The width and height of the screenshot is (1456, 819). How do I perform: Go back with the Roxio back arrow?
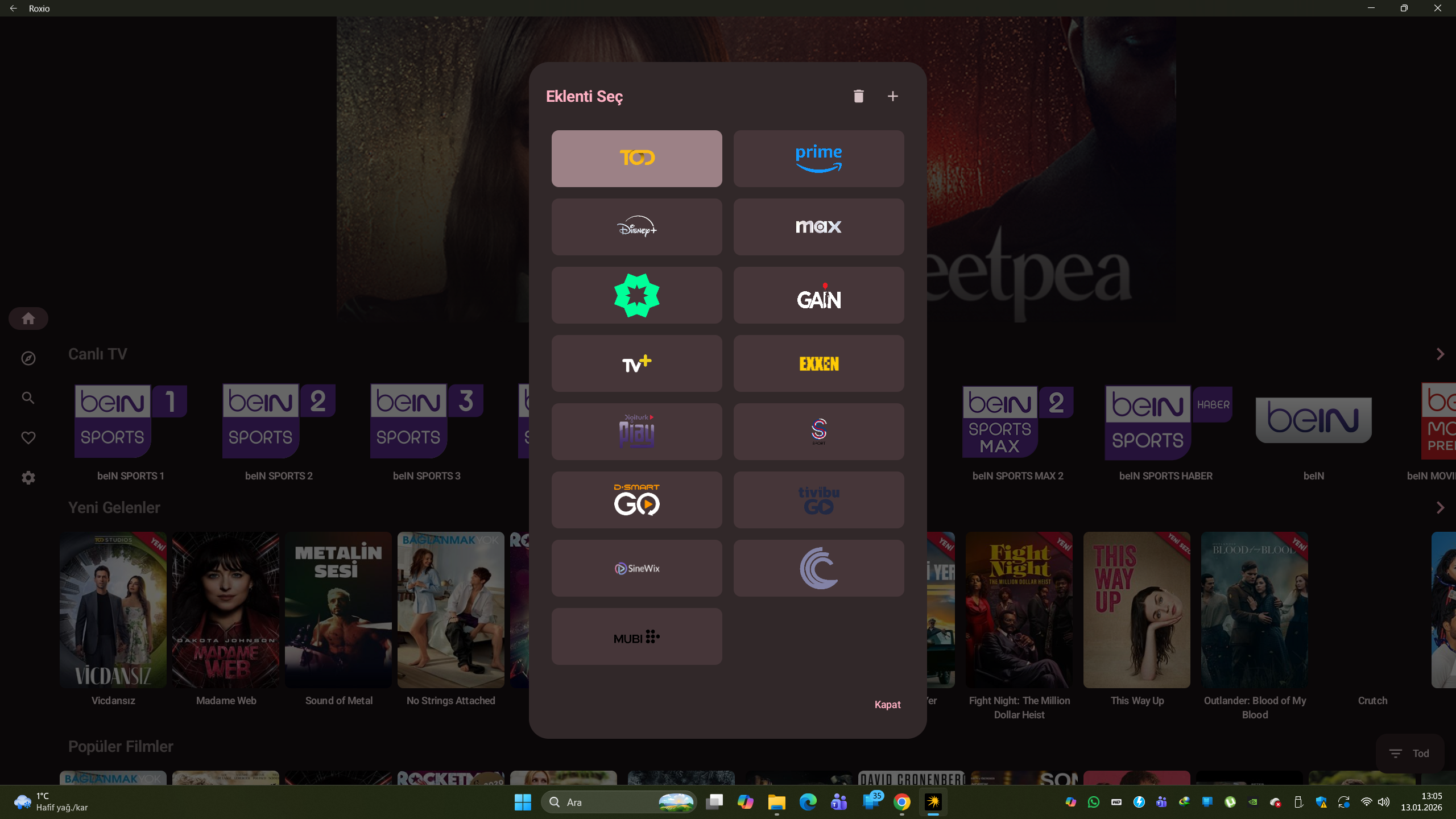point(14,9)
